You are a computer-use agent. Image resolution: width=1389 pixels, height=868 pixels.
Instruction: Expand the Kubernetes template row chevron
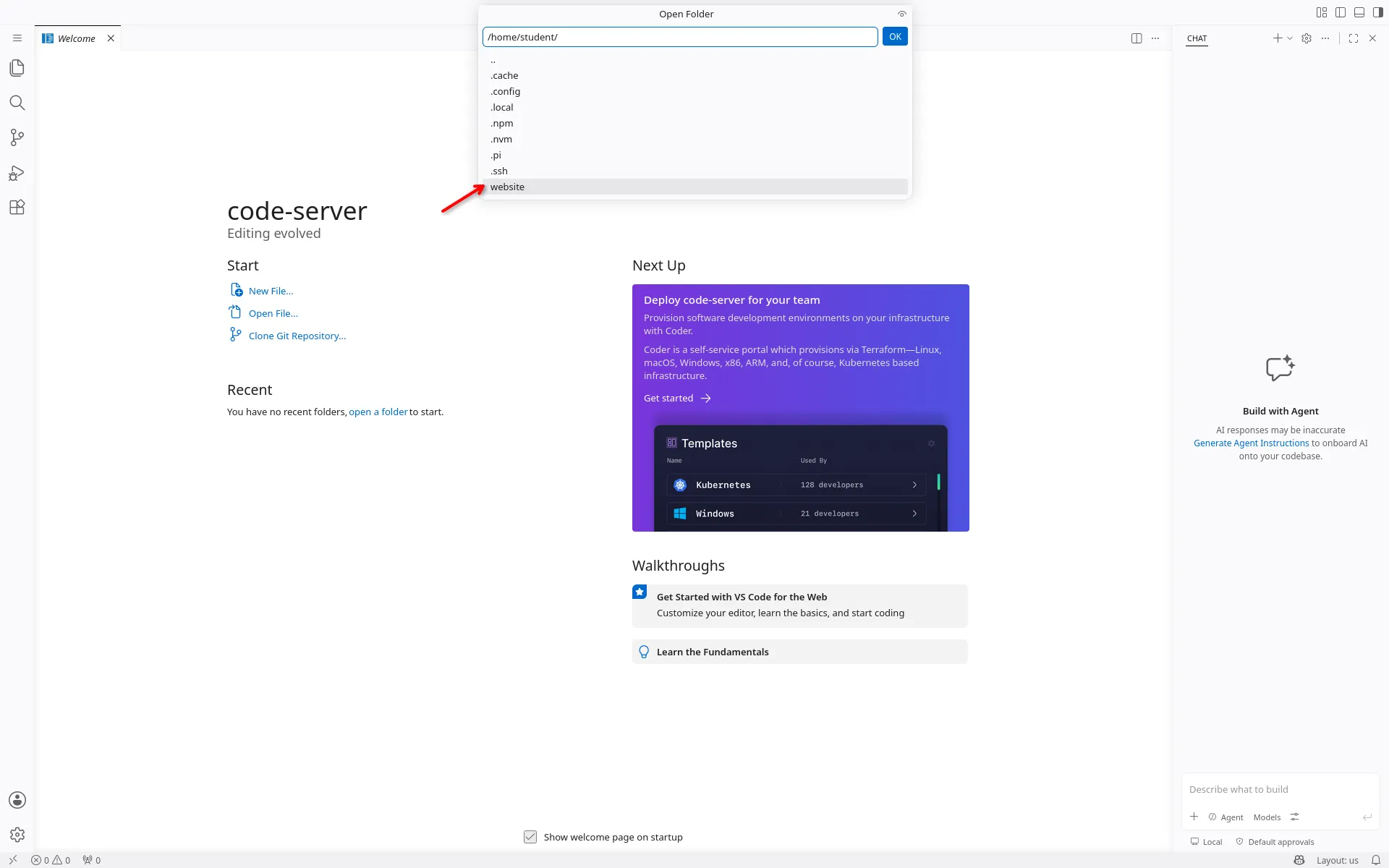[914, 485]
